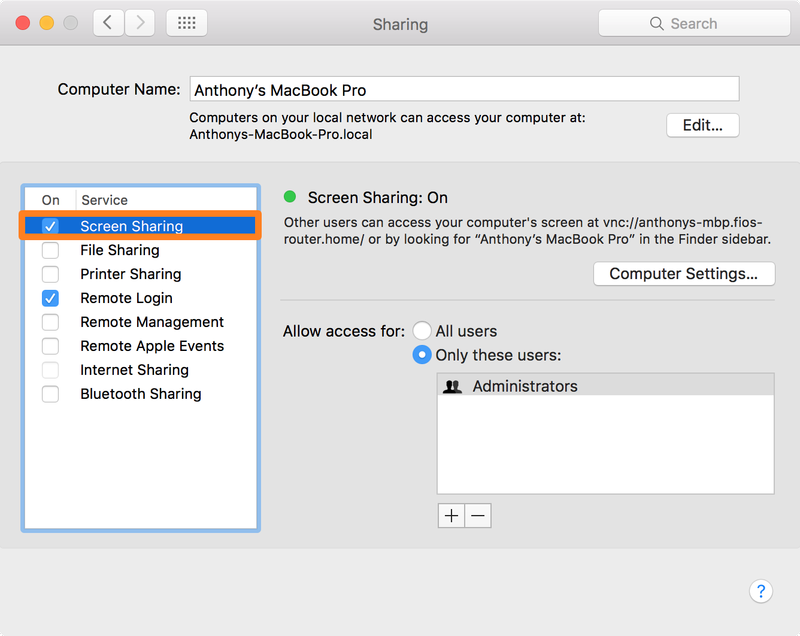Screen dimensions: 800x636
Task: Click the Edit... button
Action: click(703, 125)
